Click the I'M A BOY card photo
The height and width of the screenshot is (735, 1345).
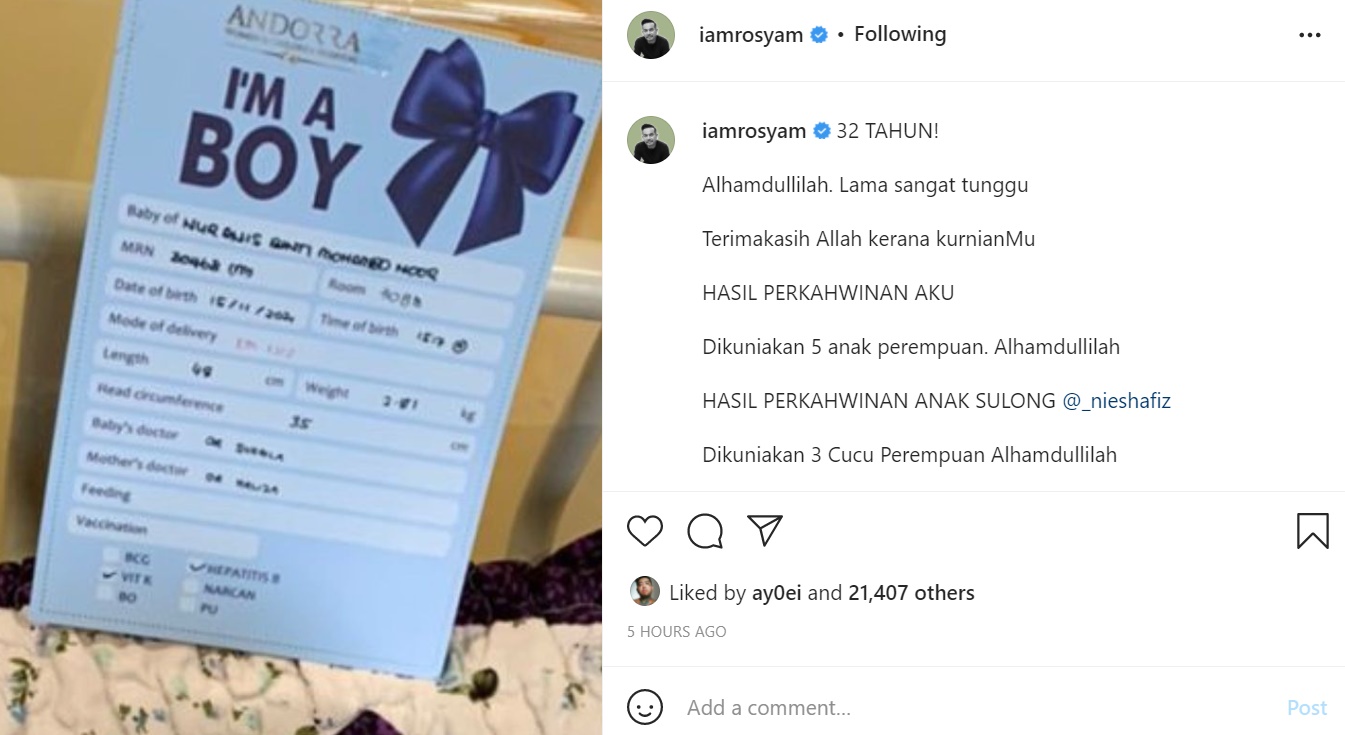click(301, 367)
